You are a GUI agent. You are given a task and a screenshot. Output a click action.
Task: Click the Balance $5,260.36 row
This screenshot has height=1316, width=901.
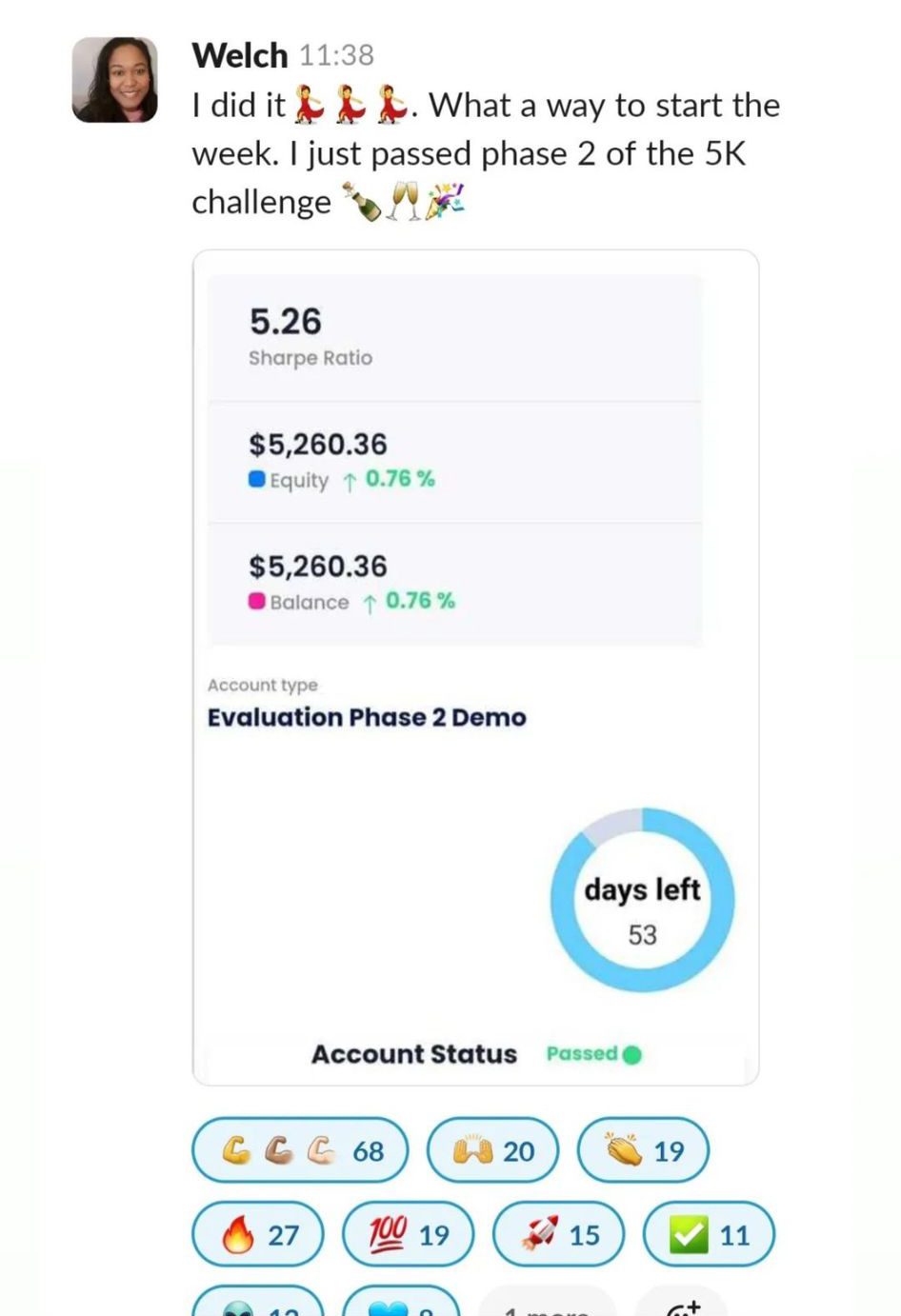point(454,583)
